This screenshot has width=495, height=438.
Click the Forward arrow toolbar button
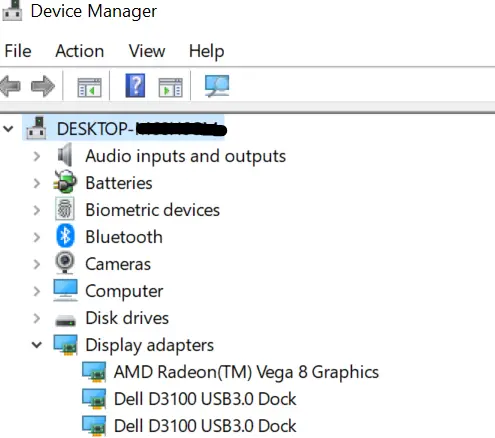[x=43, y=86]
